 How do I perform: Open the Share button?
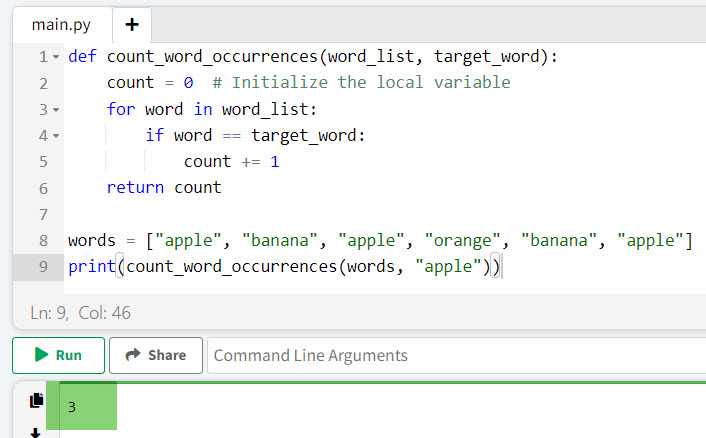click(156, 355)
